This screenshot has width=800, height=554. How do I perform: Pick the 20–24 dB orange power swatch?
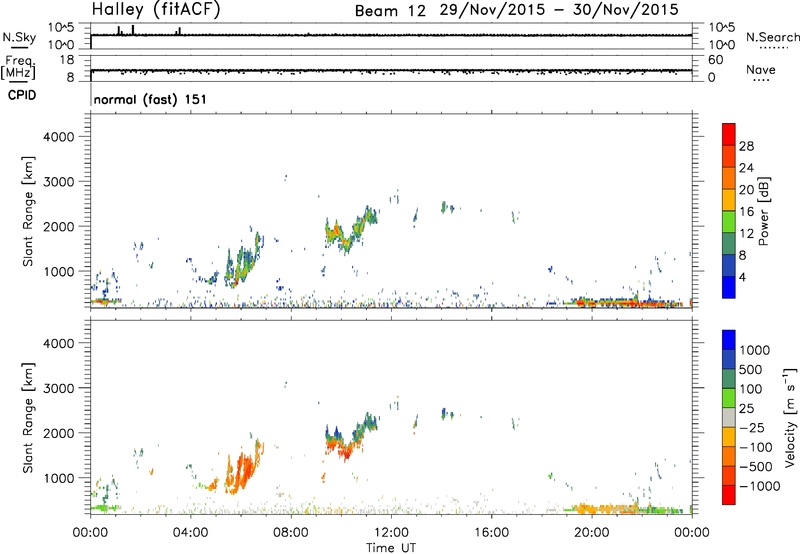(x=729, y=179)
